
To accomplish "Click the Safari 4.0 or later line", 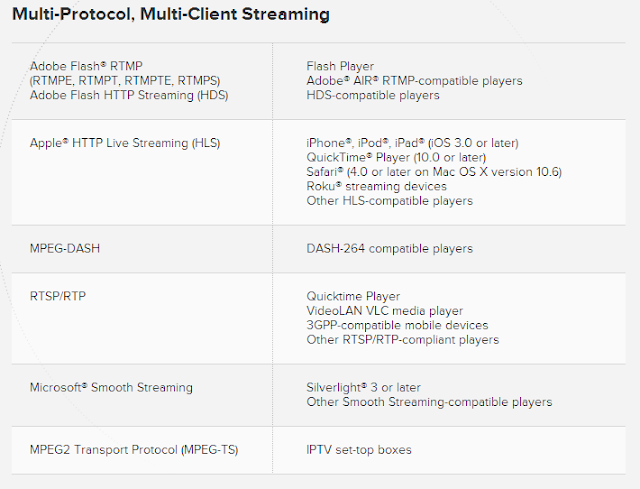I will [434, 172].
